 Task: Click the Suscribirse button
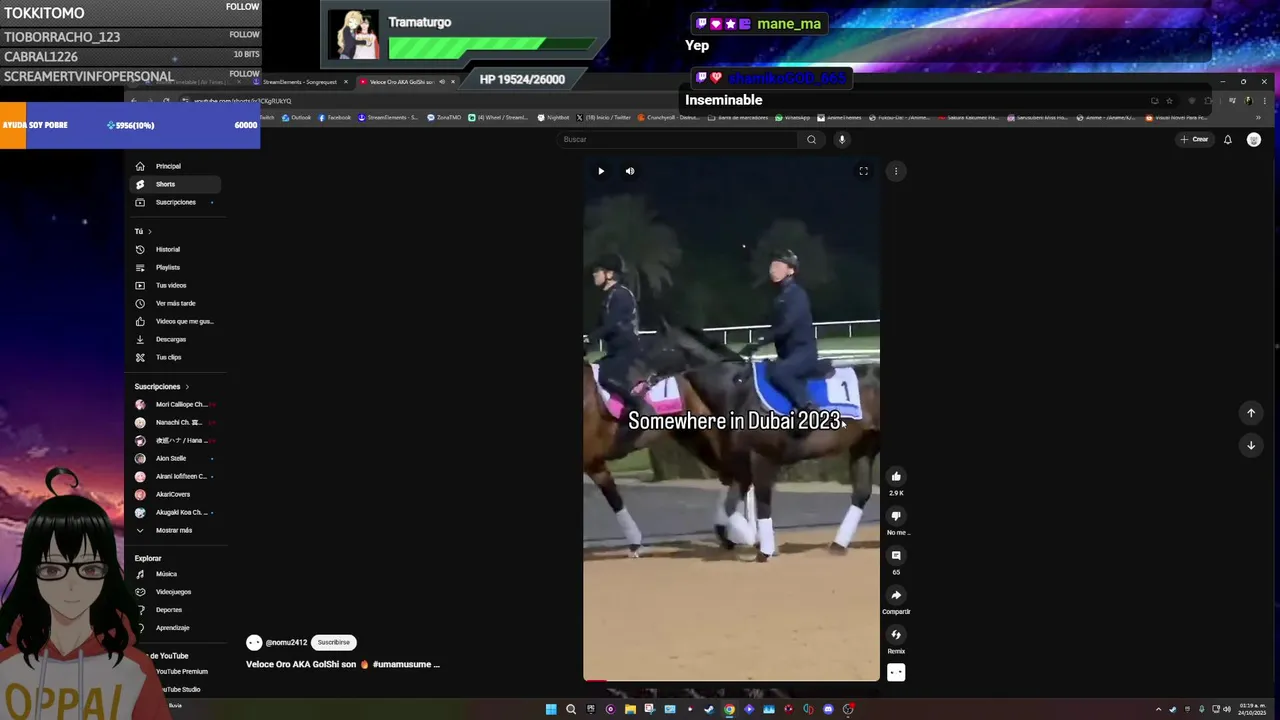pos(334,642)
